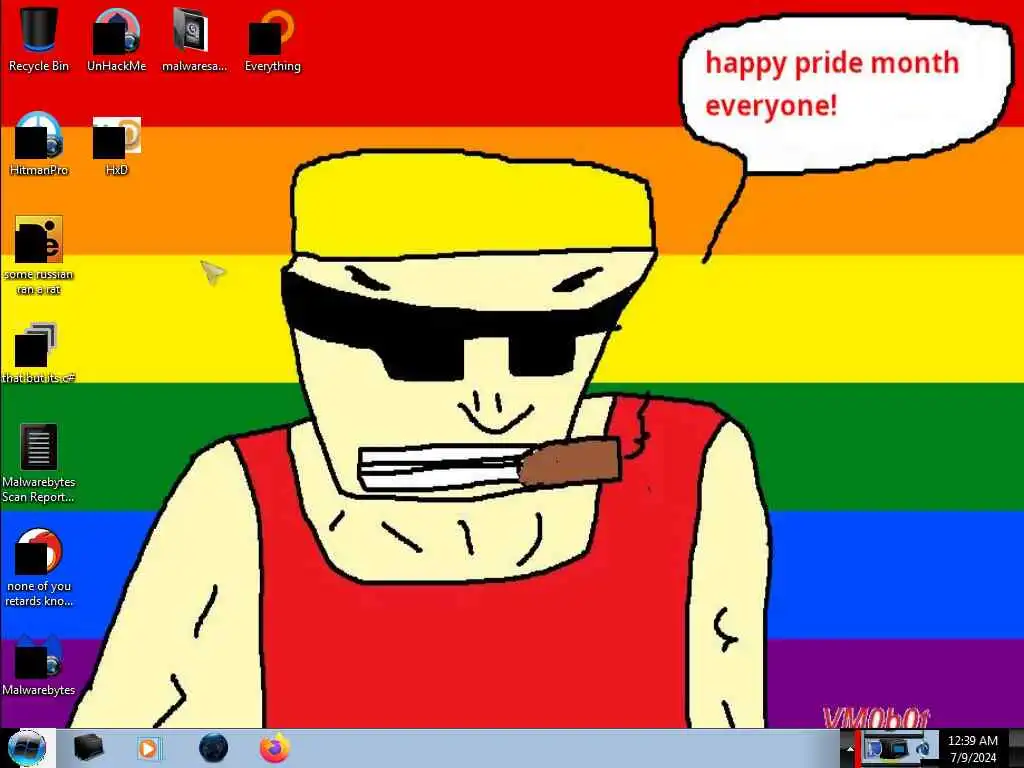Select the 'some russian ran a rat' icon
Screen dimensions: 1024x768
click(39, 255)
